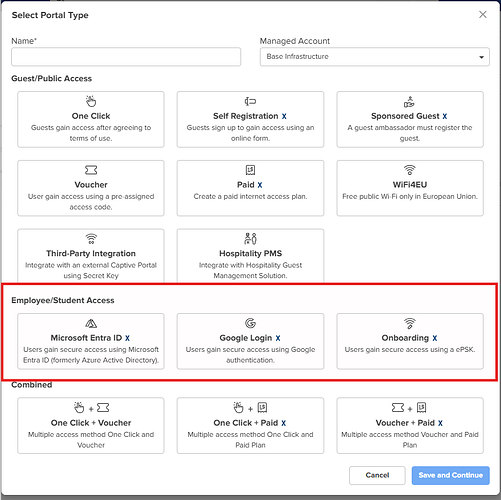Pick the Voucher + Paid portal type

coord(410,425)
